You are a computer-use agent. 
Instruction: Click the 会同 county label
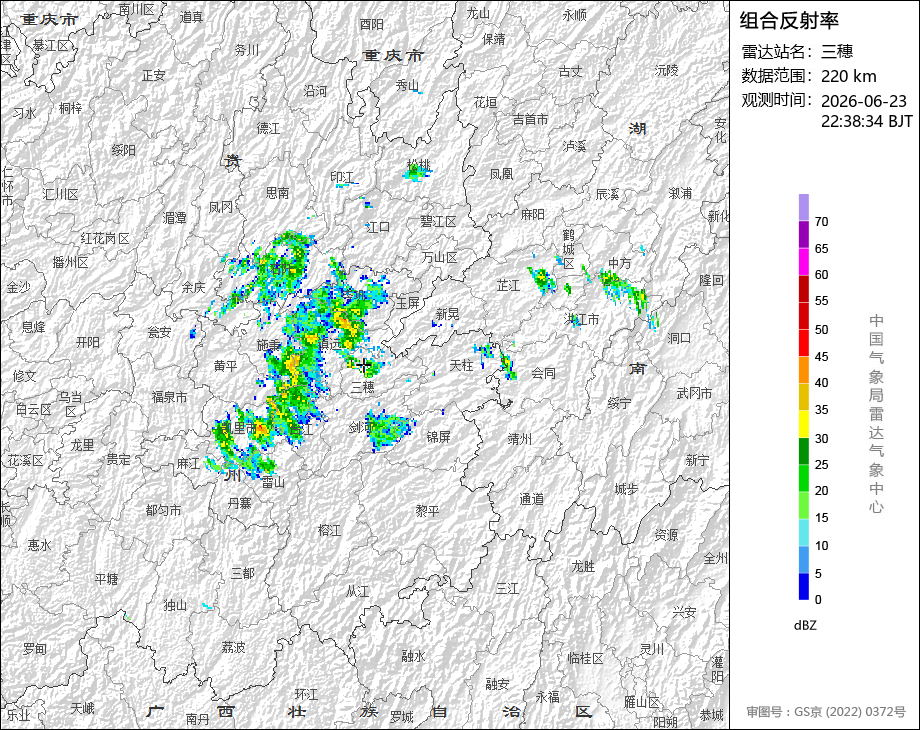tap(543, 373)
